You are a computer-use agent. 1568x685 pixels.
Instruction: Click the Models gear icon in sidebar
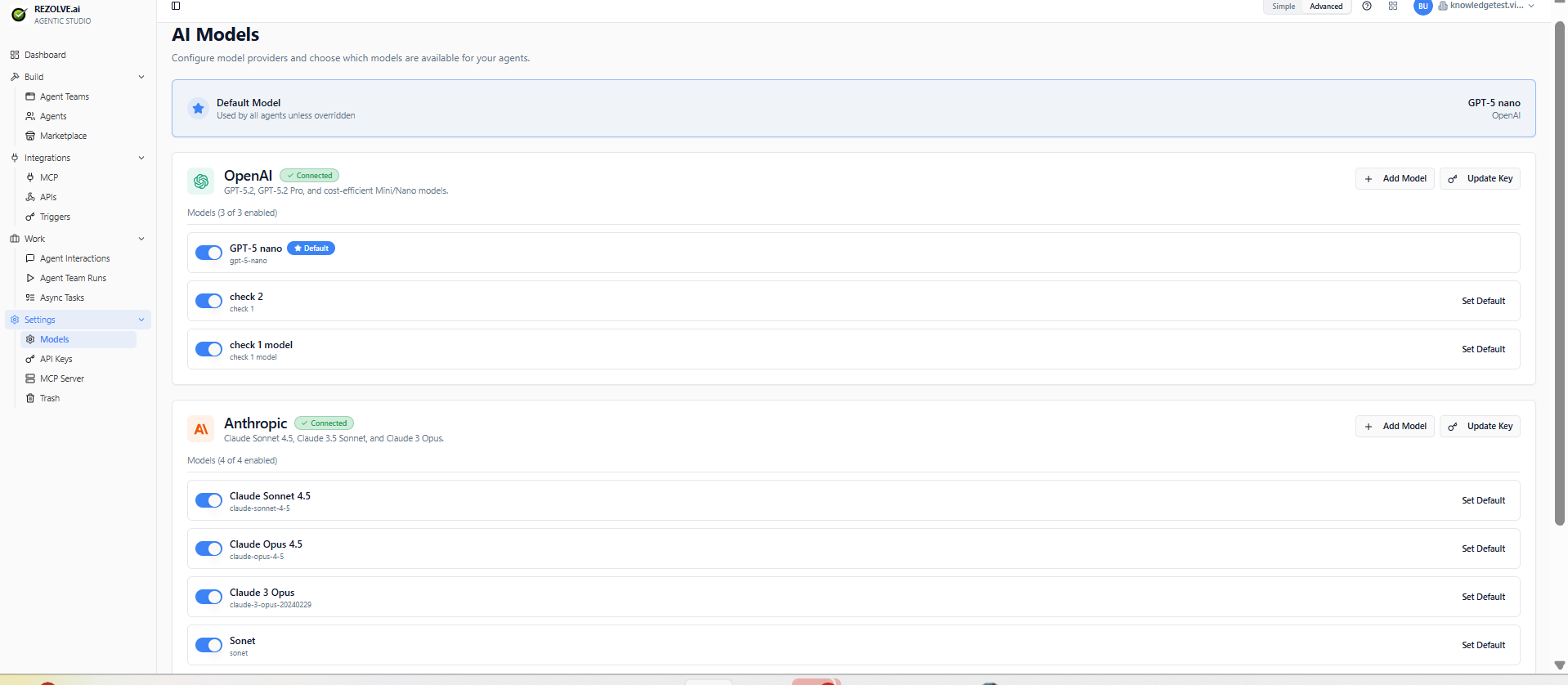(30, 339)
